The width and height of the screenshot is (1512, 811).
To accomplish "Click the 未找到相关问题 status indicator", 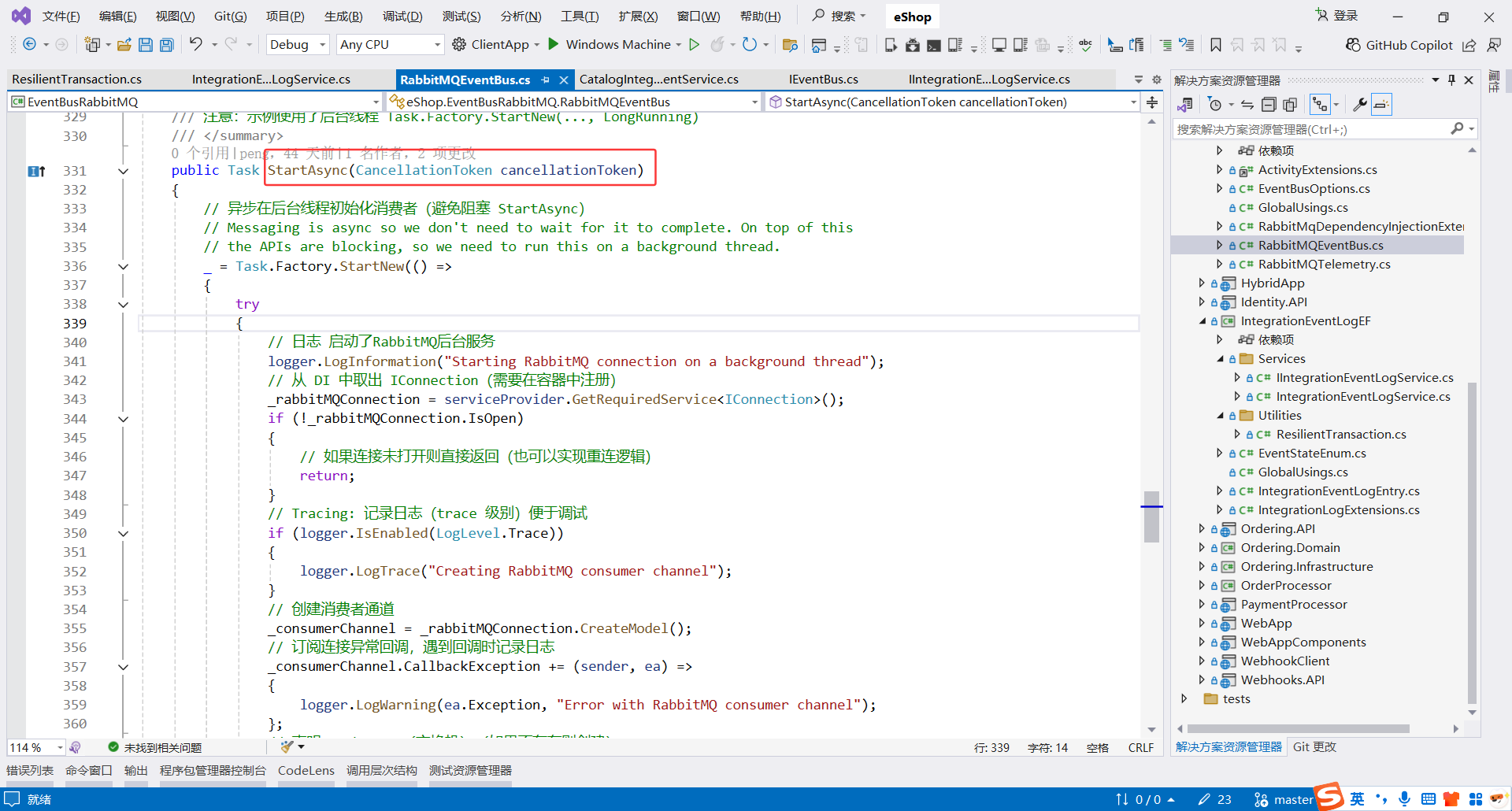I will [154, 747].
